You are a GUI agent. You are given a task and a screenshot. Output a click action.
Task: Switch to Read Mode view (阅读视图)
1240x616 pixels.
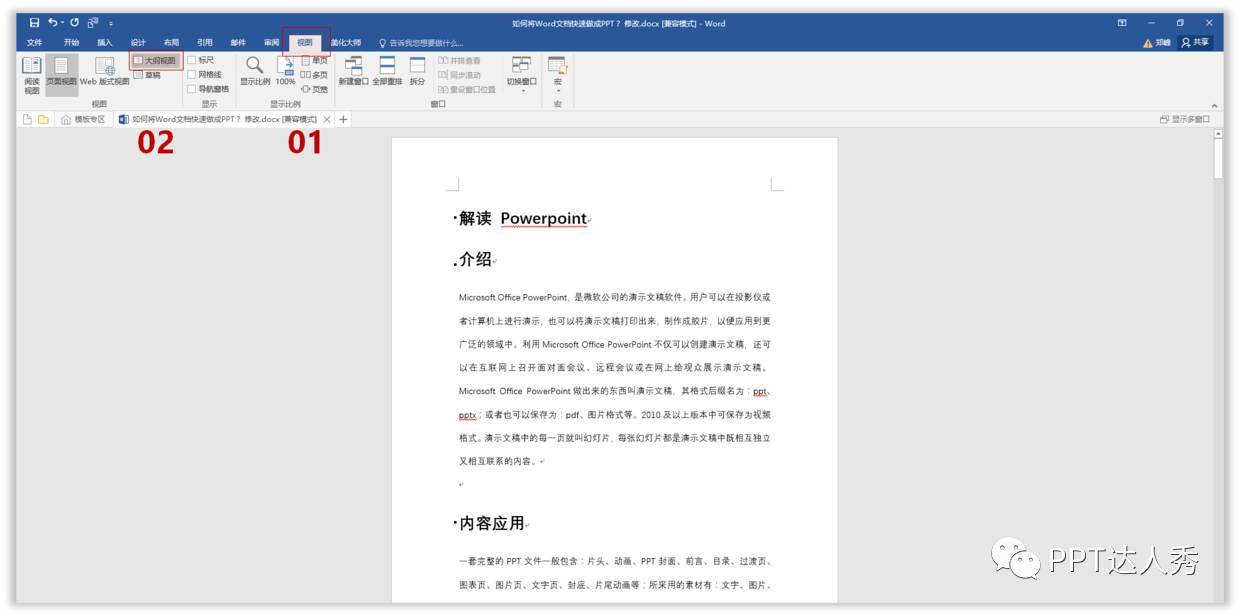click(x=32, y=76)
